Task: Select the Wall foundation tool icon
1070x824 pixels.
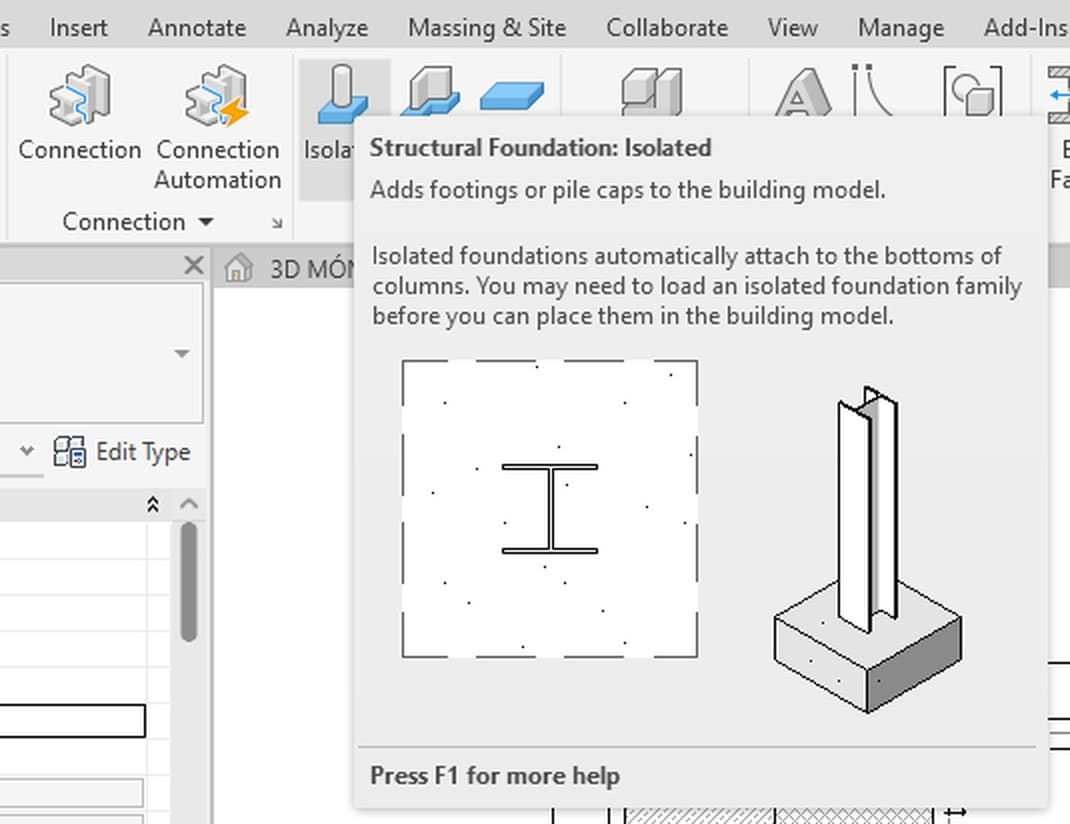Action: 430,90
